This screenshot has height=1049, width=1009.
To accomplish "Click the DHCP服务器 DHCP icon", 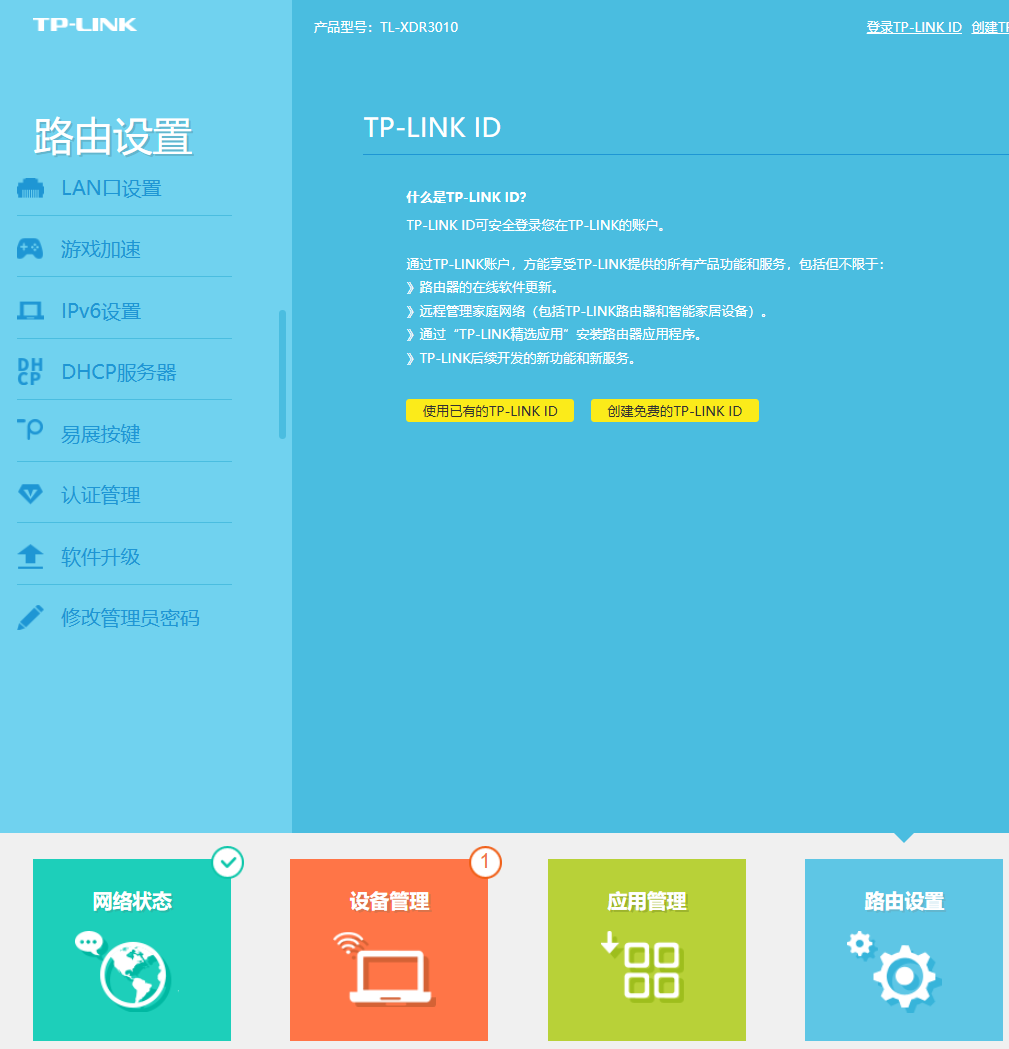I will coord(30,372).
